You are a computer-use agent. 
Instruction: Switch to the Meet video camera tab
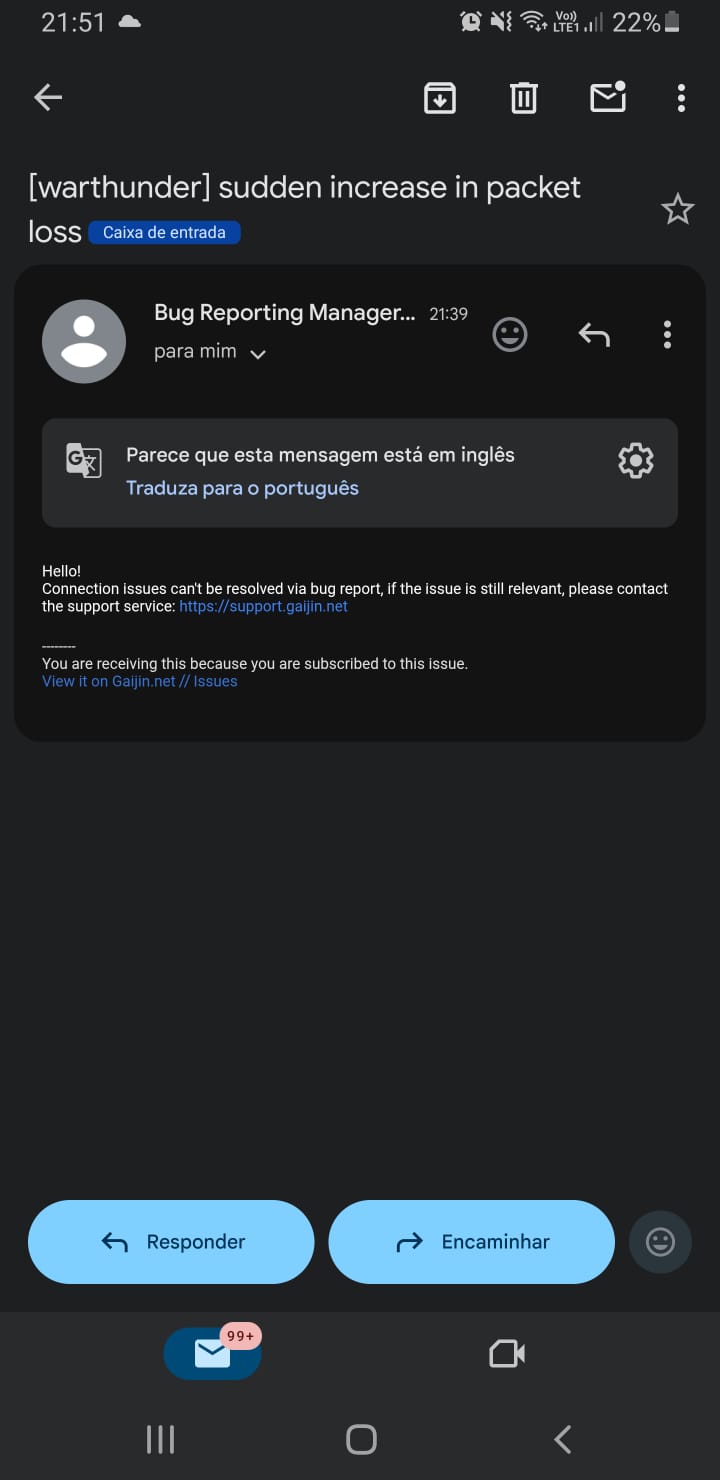tap(507, 1353)
